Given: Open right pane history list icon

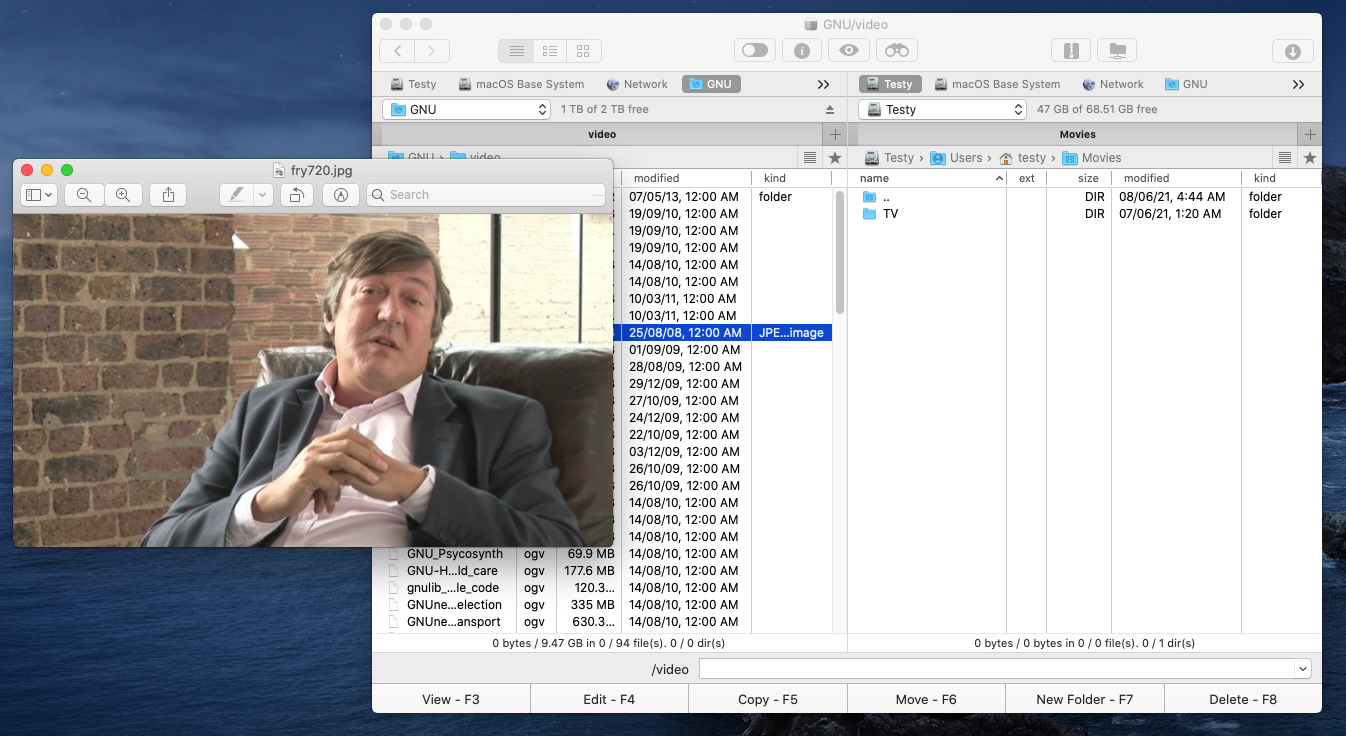Looking at the screenshot, I should [1285, 157].
